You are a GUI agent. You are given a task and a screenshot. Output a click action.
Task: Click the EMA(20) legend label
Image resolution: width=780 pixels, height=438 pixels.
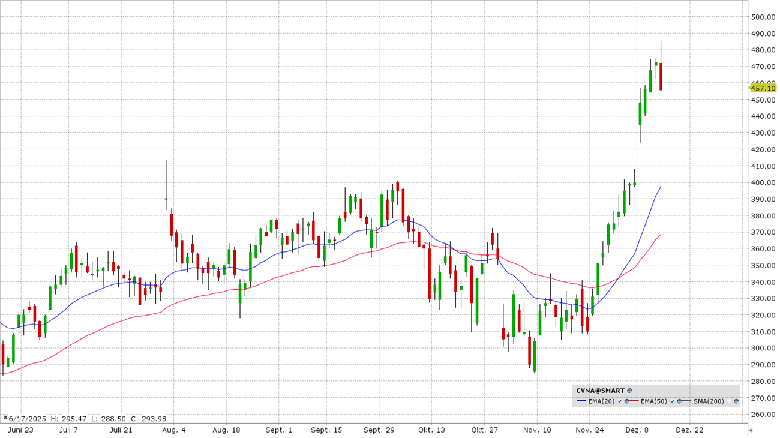click(601, 401)
